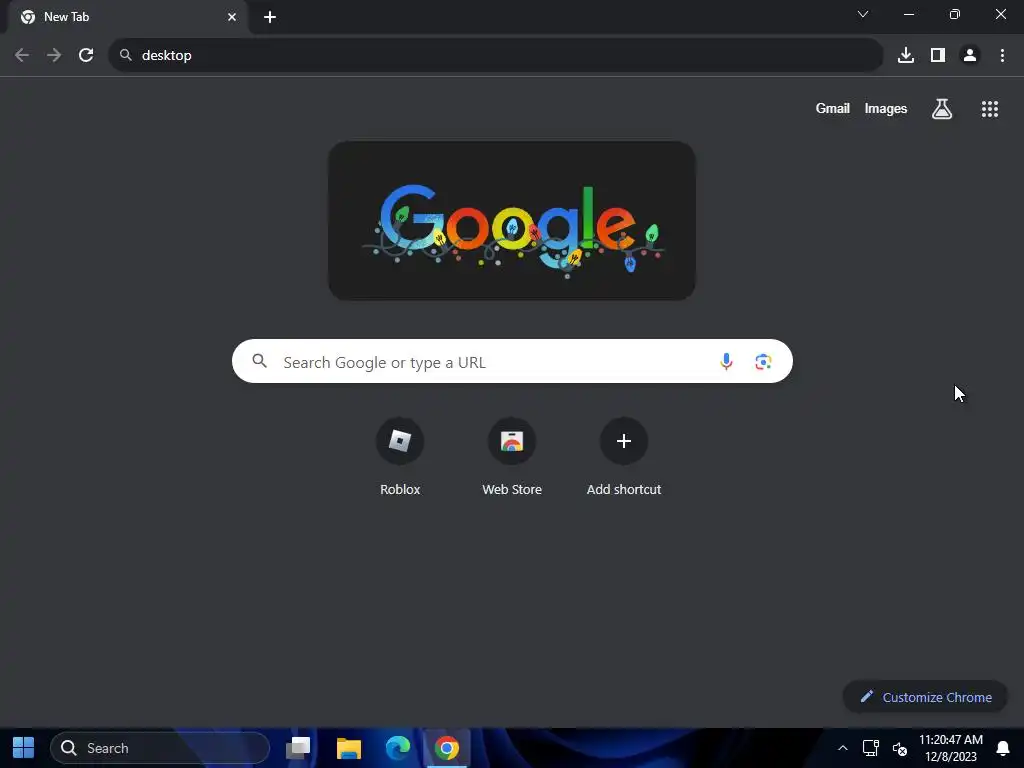This screenshot has height=768, width=1024.
Task: Close the New Tab tab
Action: tap(232, 17)
